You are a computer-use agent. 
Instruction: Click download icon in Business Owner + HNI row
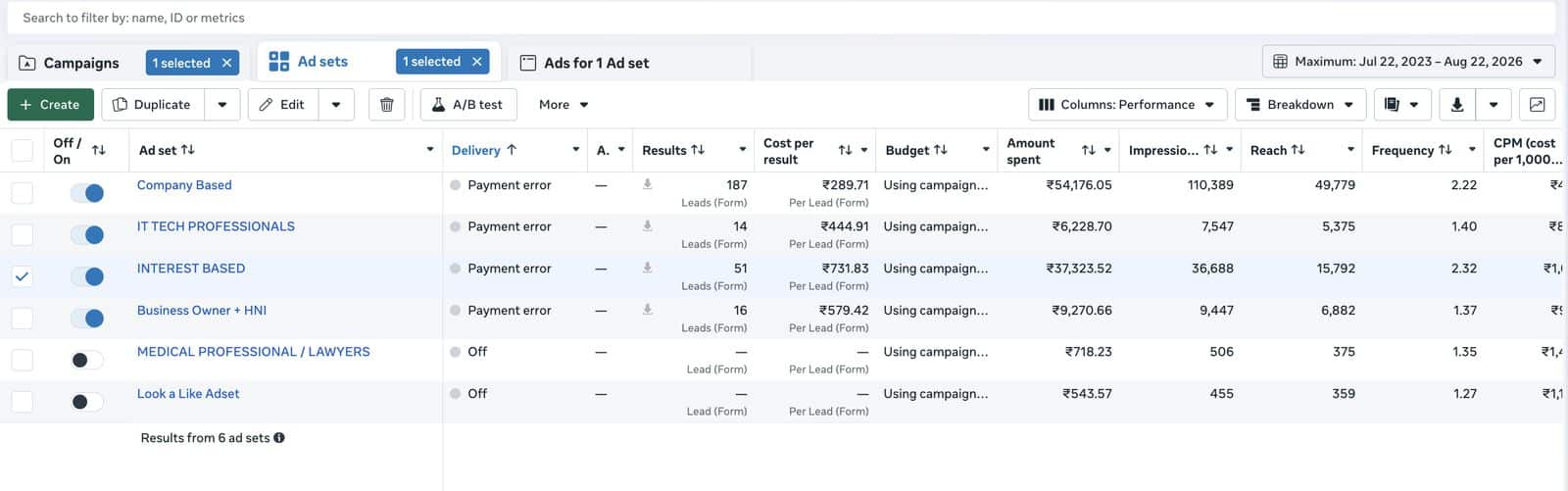tap(647, 310)
